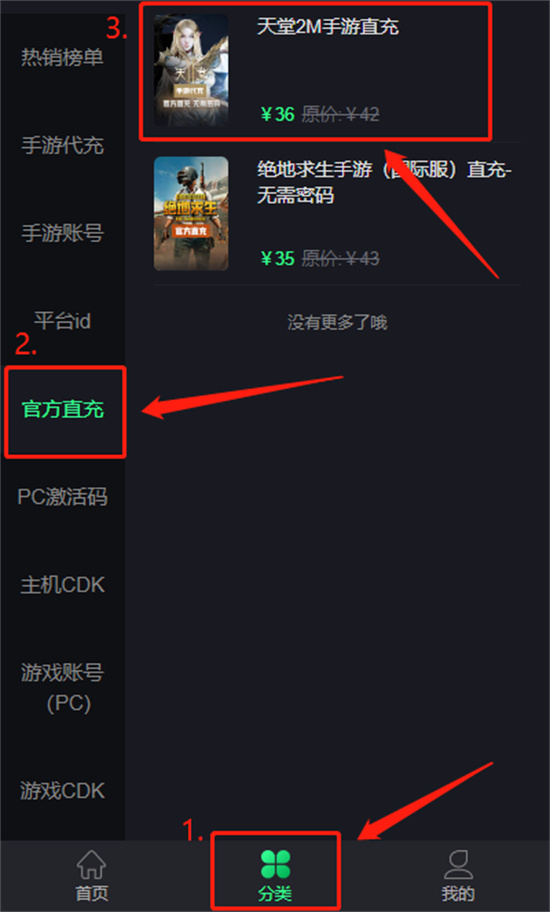Open the 天堂2M game cover thumbnail

coord(191,70)
